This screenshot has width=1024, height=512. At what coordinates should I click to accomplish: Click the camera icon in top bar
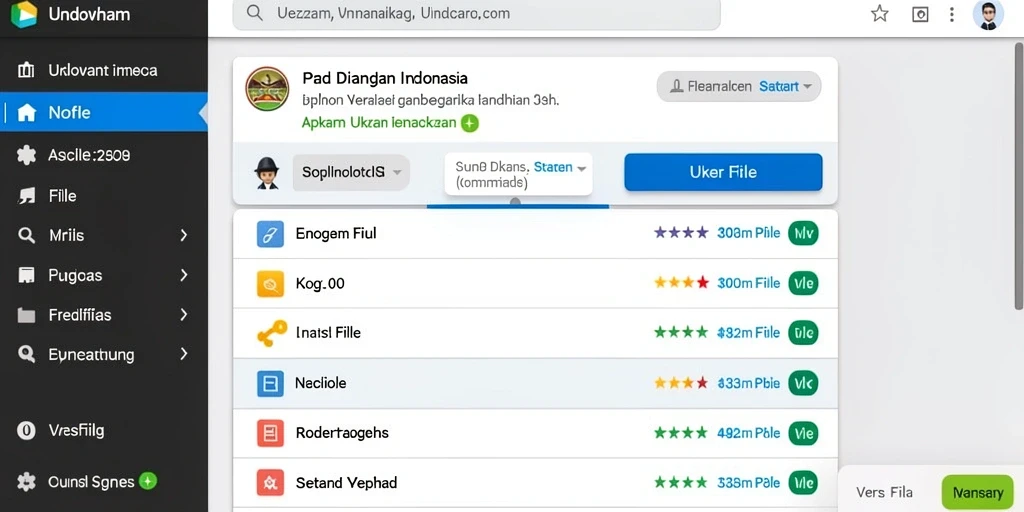tap(920, 14)
